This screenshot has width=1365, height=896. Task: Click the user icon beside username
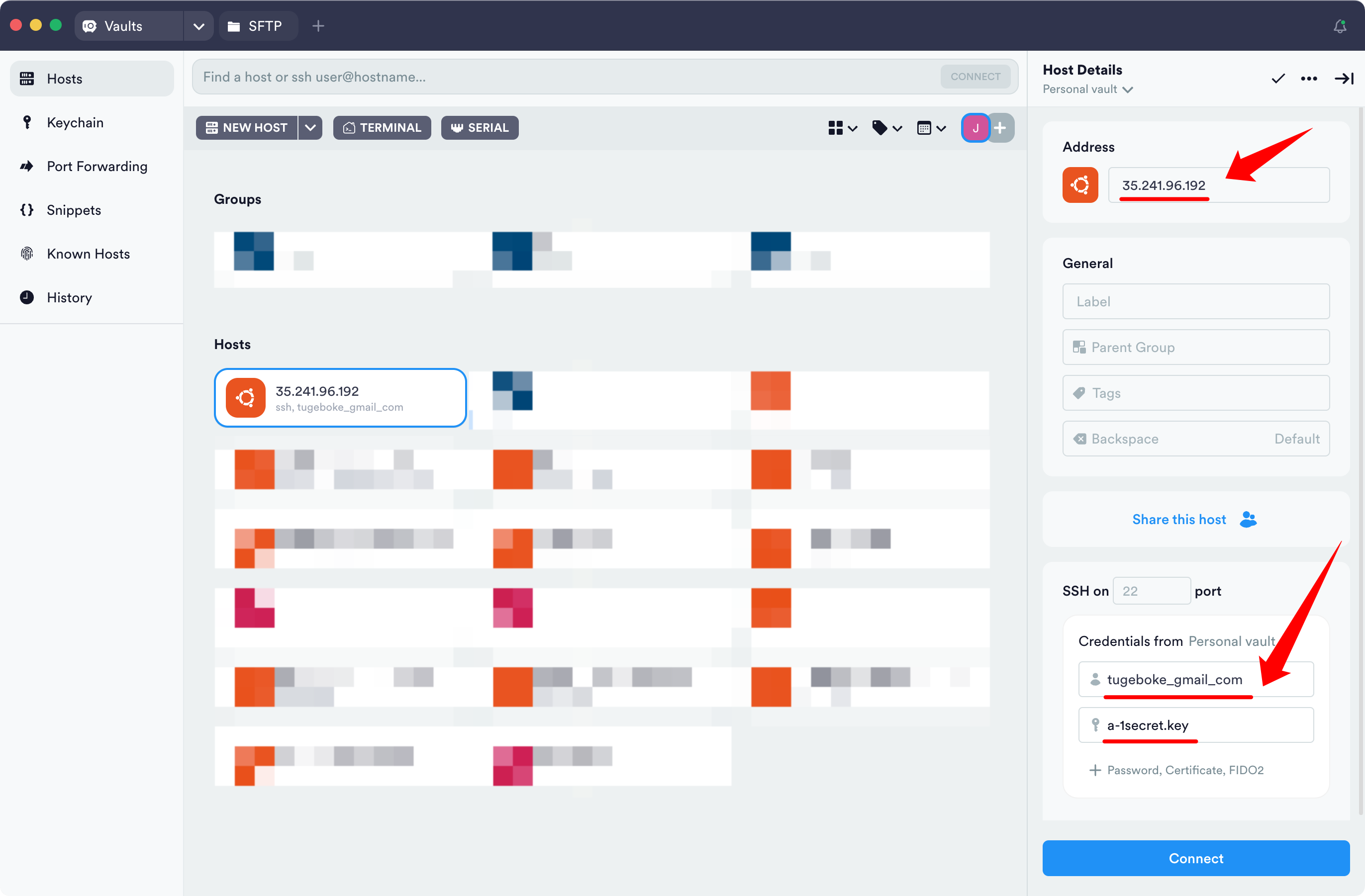click(1095, 679)
